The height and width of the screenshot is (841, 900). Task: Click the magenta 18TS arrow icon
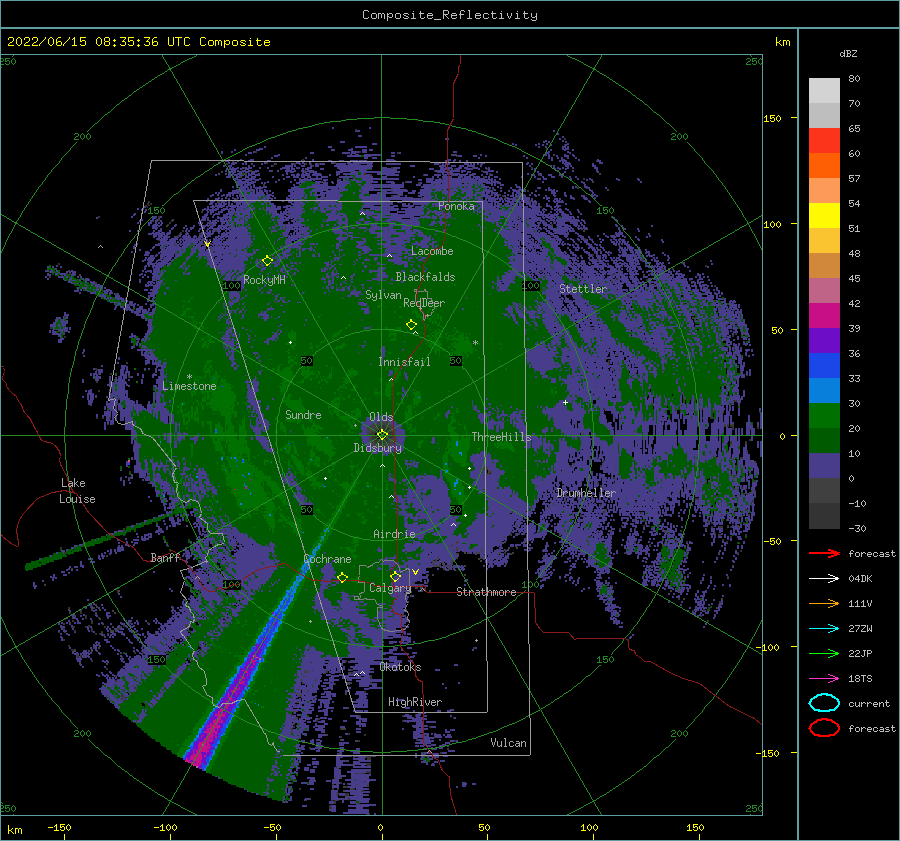point(824,679)
